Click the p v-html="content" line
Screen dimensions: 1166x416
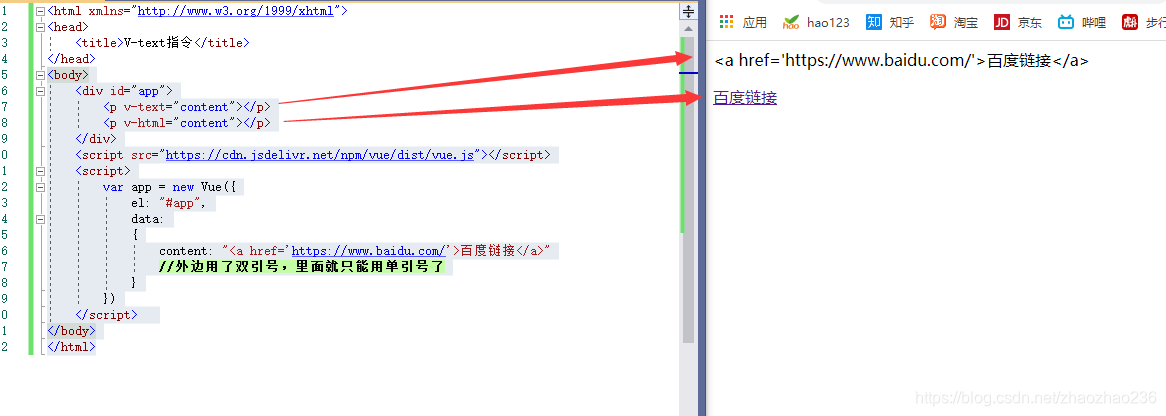(x=187, y=123)
